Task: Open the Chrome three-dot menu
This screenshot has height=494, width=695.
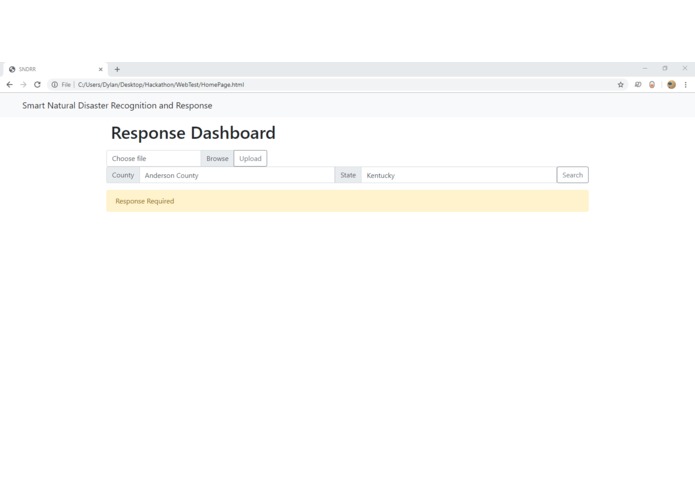Action: (x=685, y=85)
